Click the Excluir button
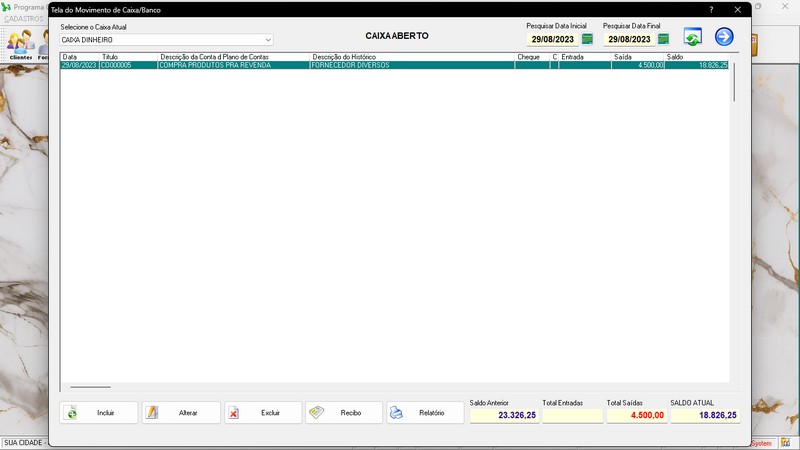Screen dimensions: 800x450 pos(263,413)
